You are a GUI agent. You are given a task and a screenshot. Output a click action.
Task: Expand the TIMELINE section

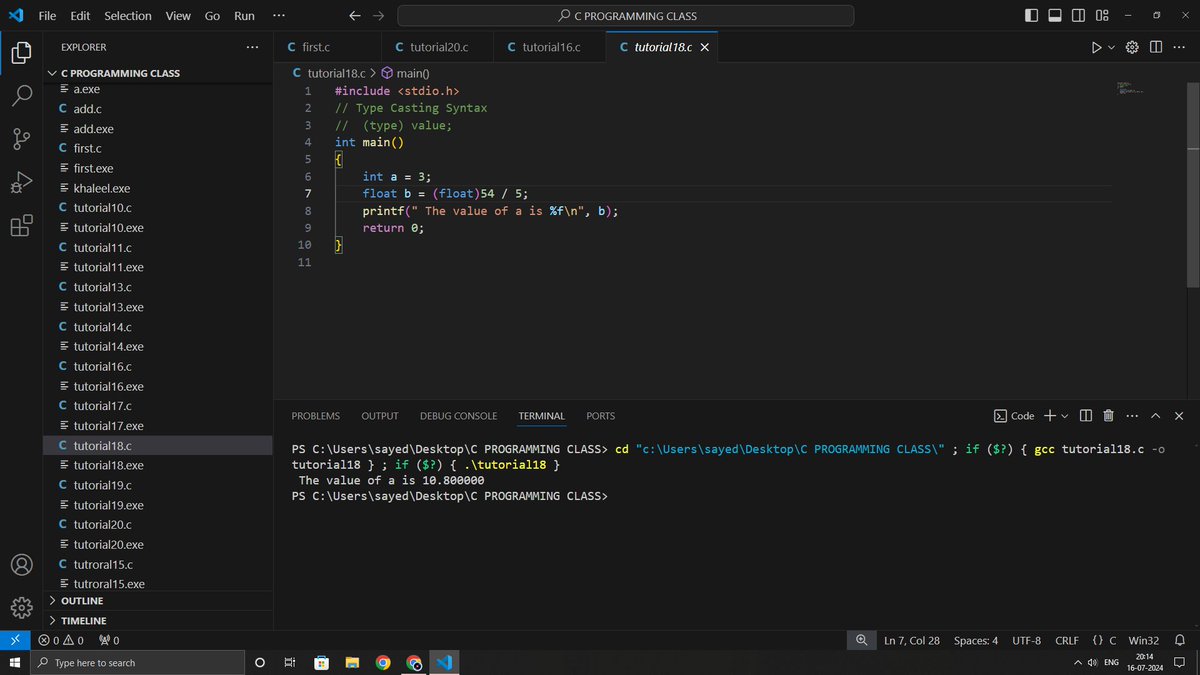coord(157,621)
